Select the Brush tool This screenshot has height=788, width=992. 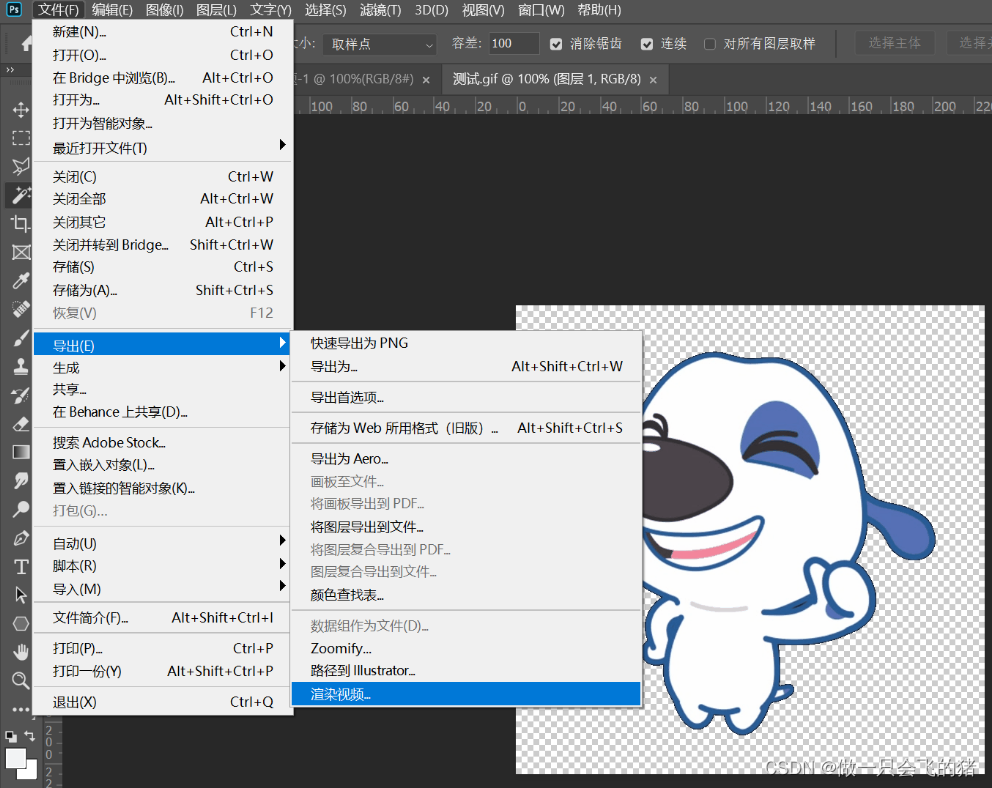click(20, 338)
